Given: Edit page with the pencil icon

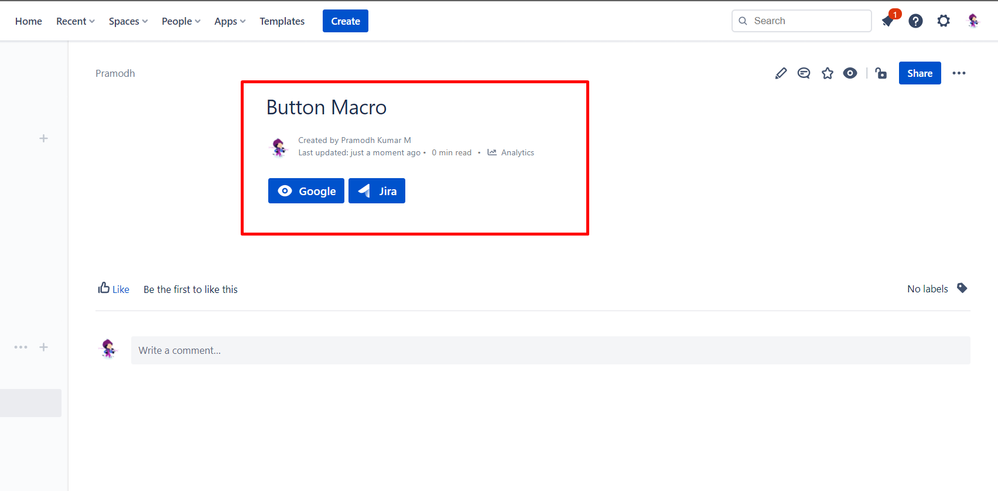Looking at the screenshot, I should click(781, 73).
